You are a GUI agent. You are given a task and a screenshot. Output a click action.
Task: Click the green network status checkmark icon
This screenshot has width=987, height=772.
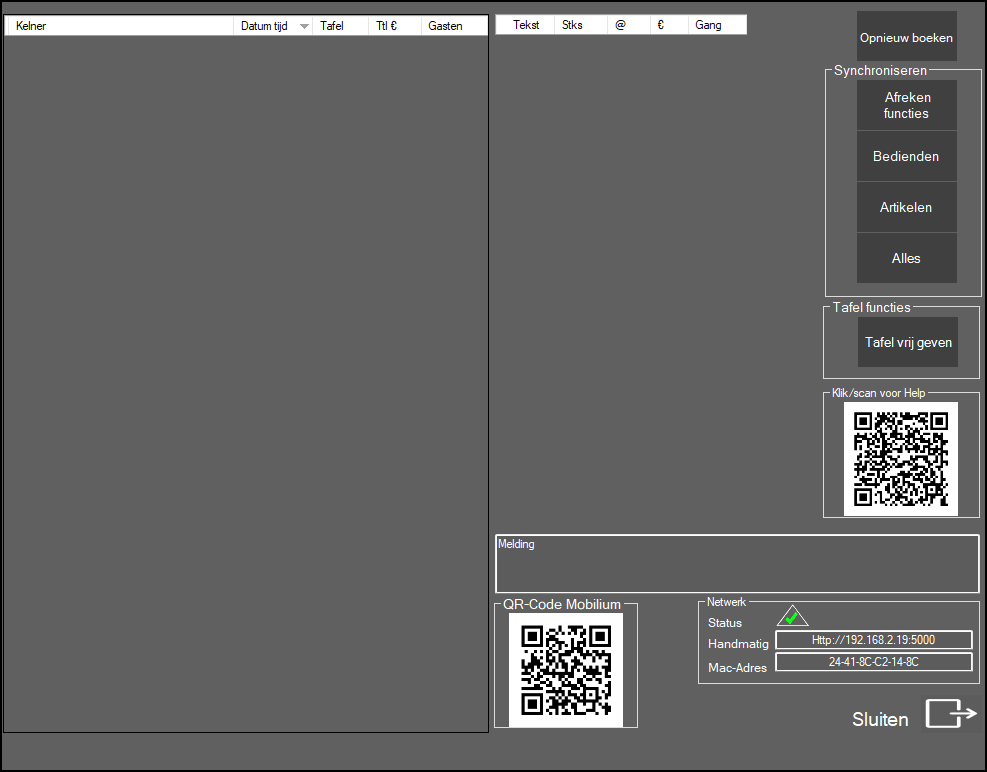click(792, 616)
